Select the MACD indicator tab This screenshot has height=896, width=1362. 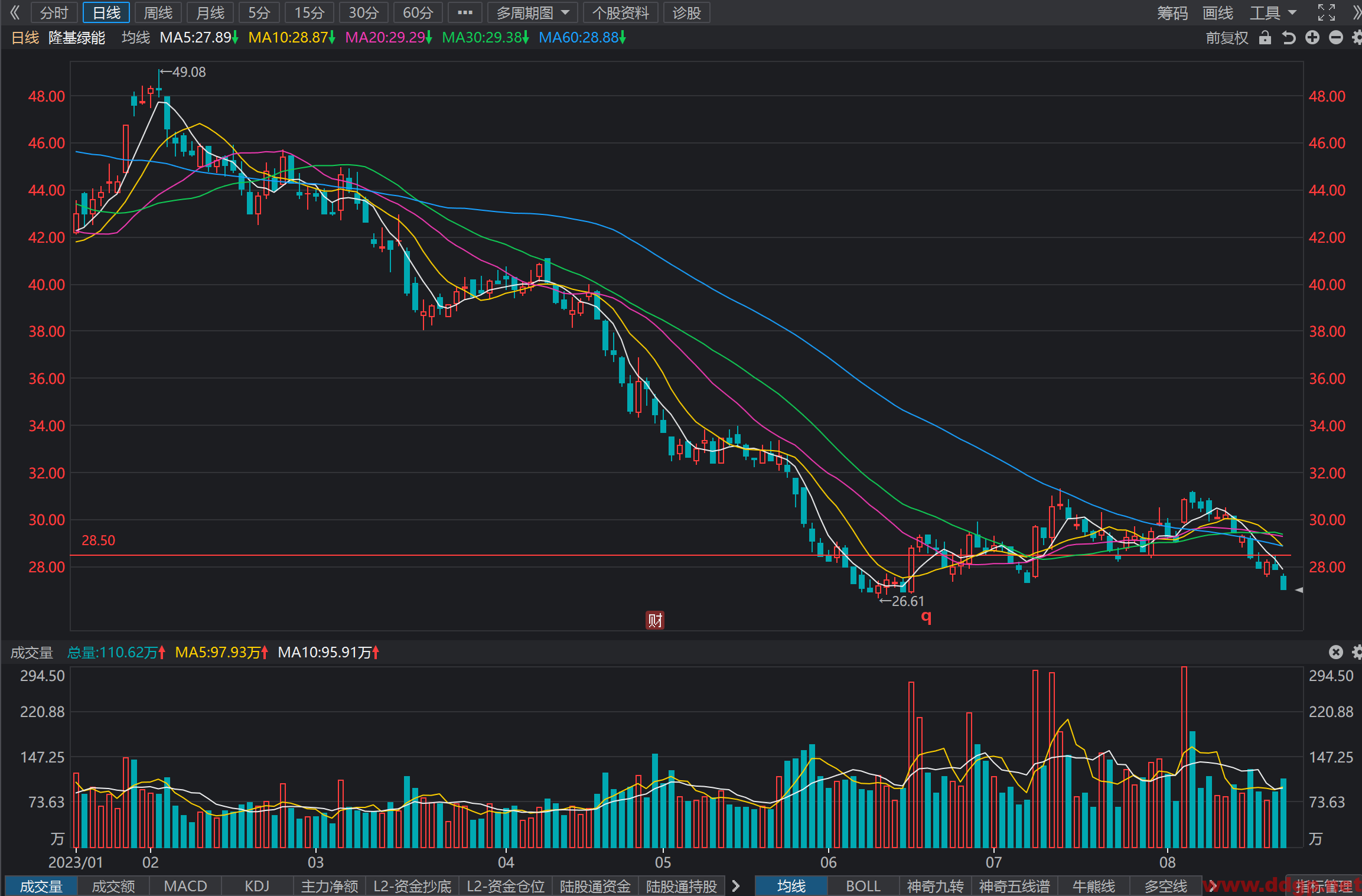coord(185,886)
